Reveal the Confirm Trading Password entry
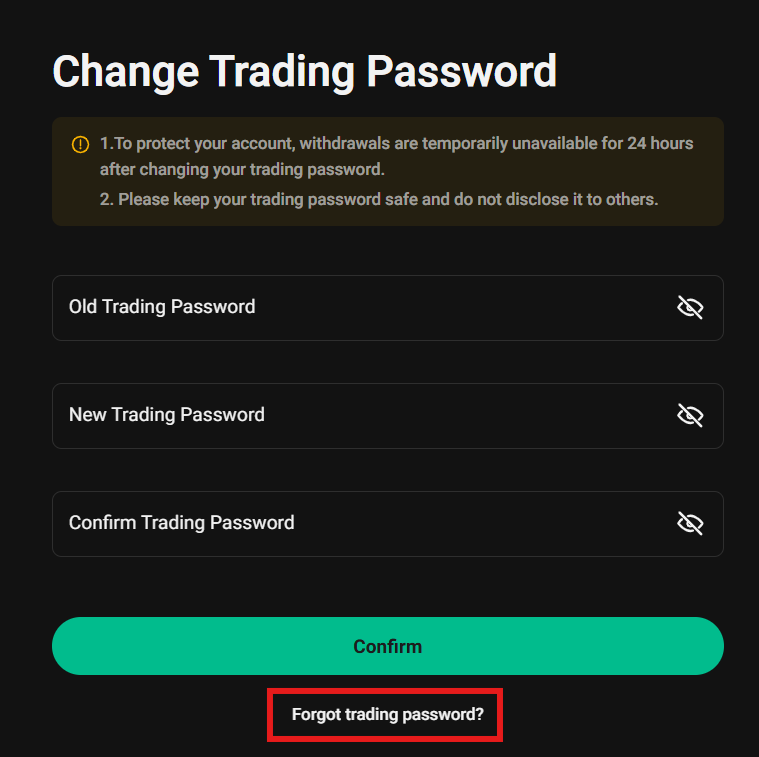This screenshot has height=757, width=759. tap(690, 524)
